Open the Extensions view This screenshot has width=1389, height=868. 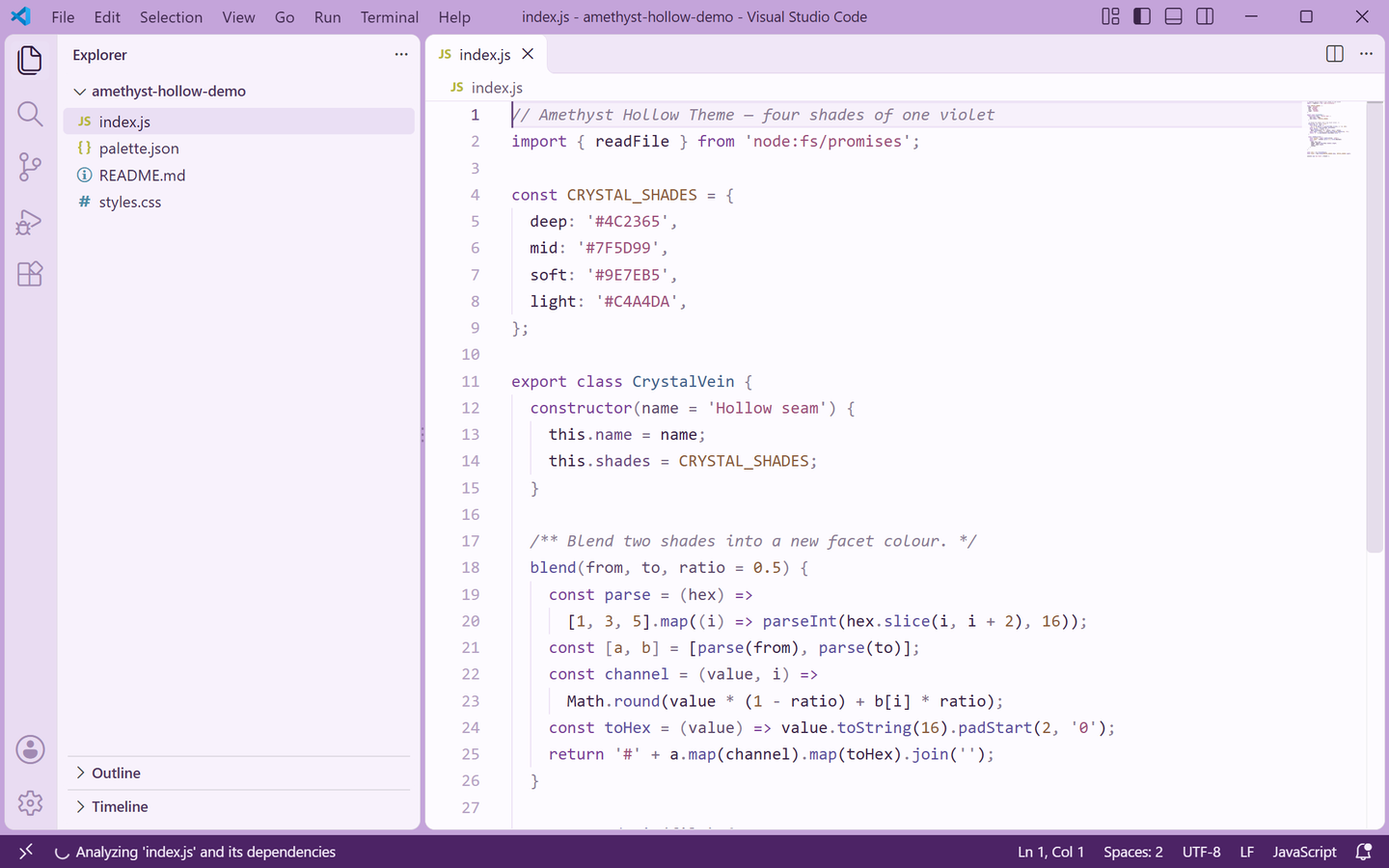[x=30, y=274]
